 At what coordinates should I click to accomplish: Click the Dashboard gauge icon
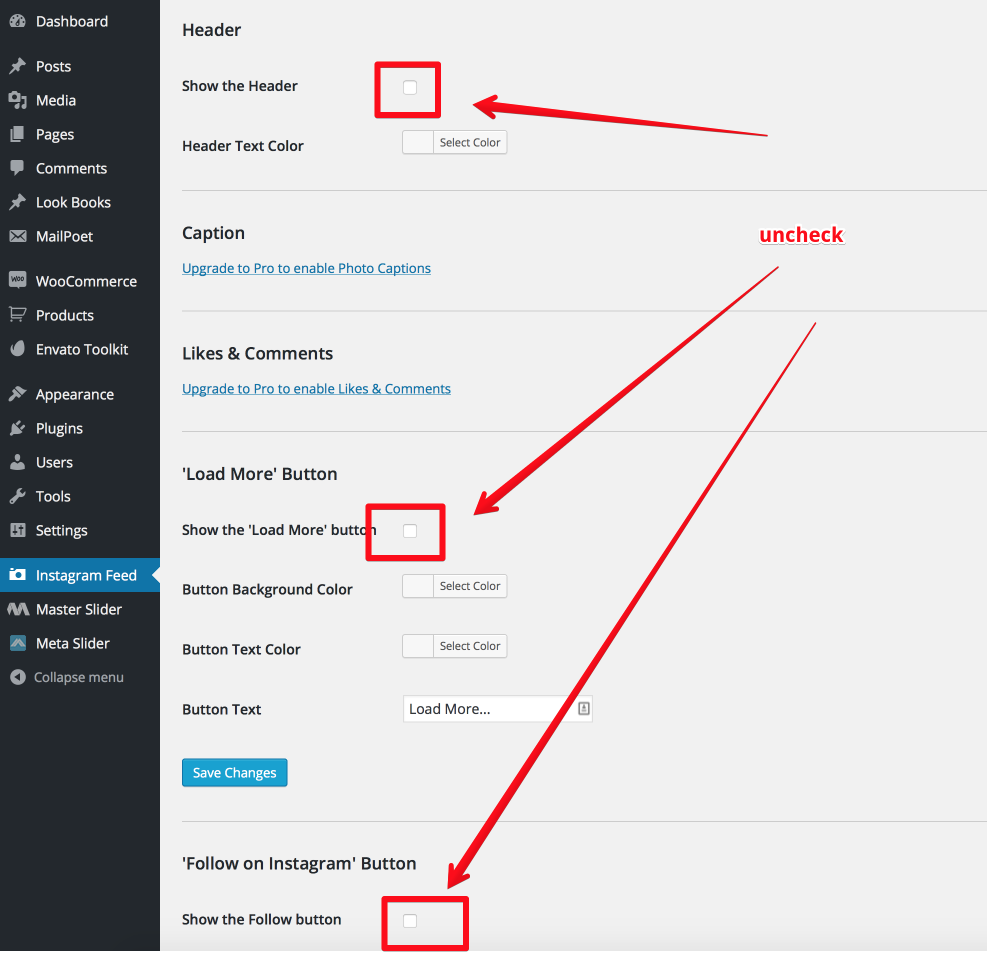click(x=18, y=21)
